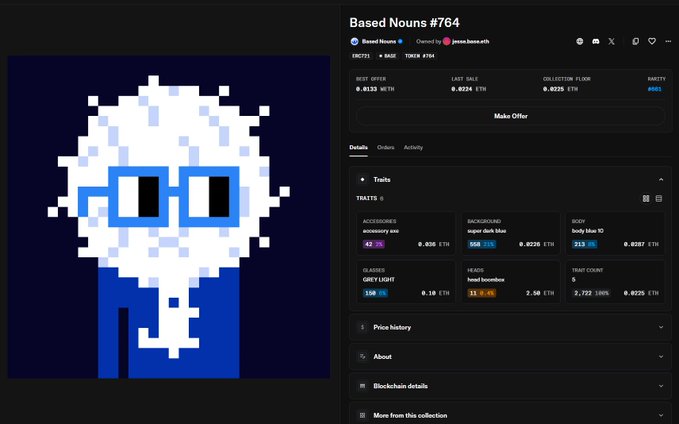Click the About section icon
Viewport: 679px width, 424px height.
point(362,356)
